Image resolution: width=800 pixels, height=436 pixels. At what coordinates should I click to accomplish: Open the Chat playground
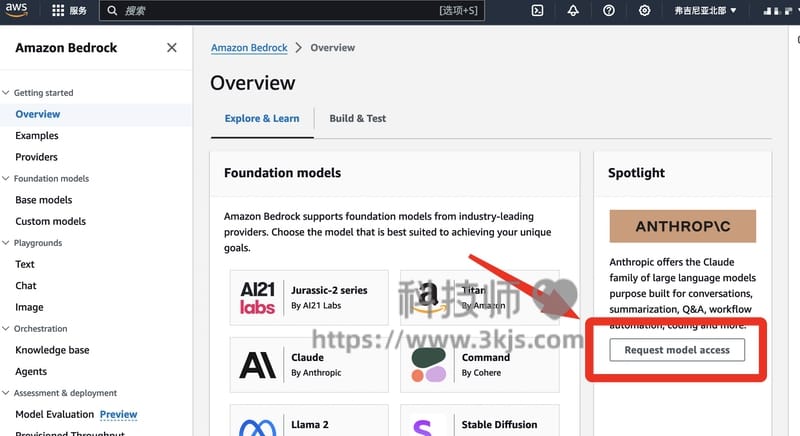[26, 286]
